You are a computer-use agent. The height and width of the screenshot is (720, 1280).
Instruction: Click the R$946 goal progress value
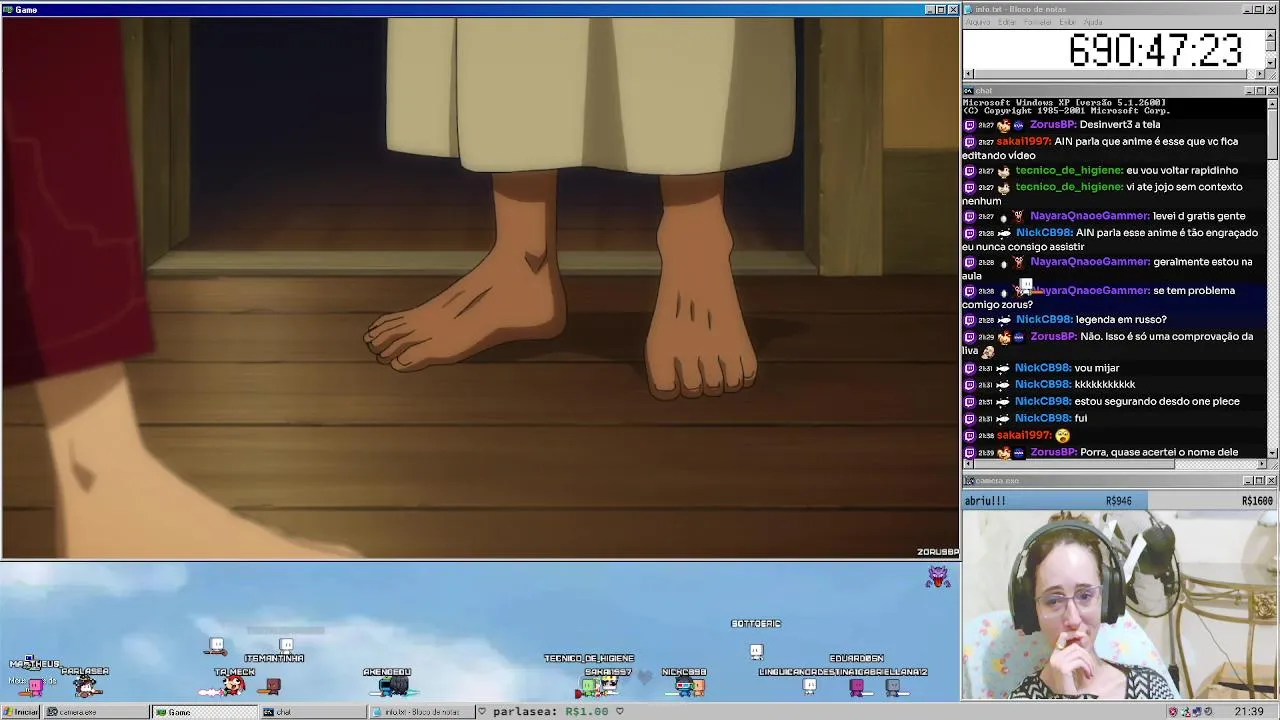[1118, 501]
